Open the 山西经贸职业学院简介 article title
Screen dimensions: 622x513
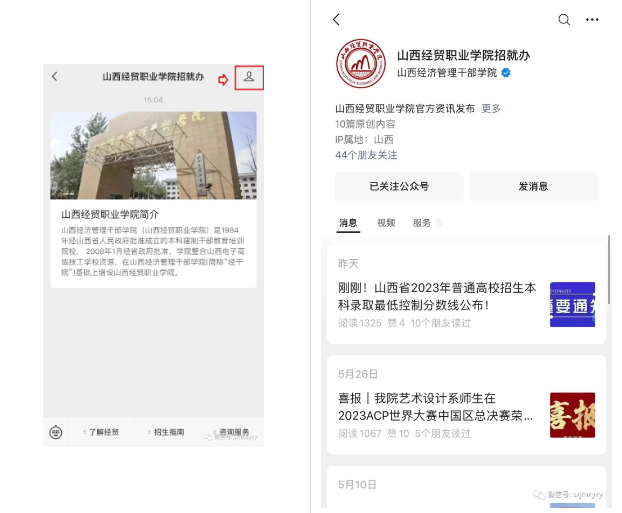pyautogui.click(x=110, y=215)
